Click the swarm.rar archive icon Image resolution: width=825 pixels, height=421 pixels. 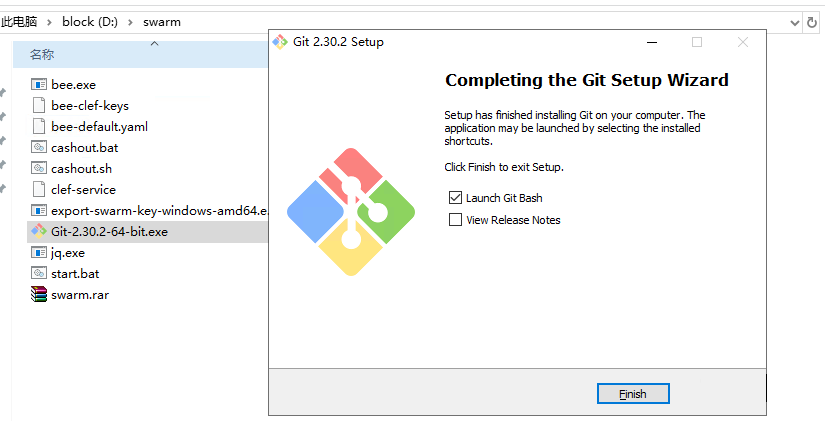39,294
